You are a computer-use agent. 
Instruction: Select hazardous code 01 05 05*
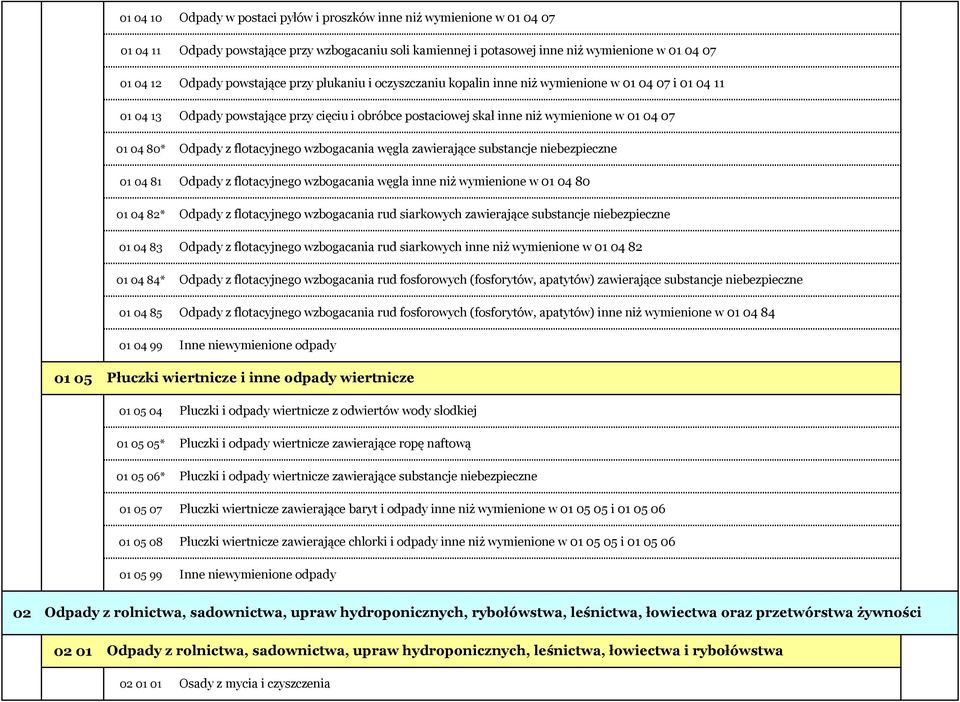pyautogui.click(x=141, y=444)
